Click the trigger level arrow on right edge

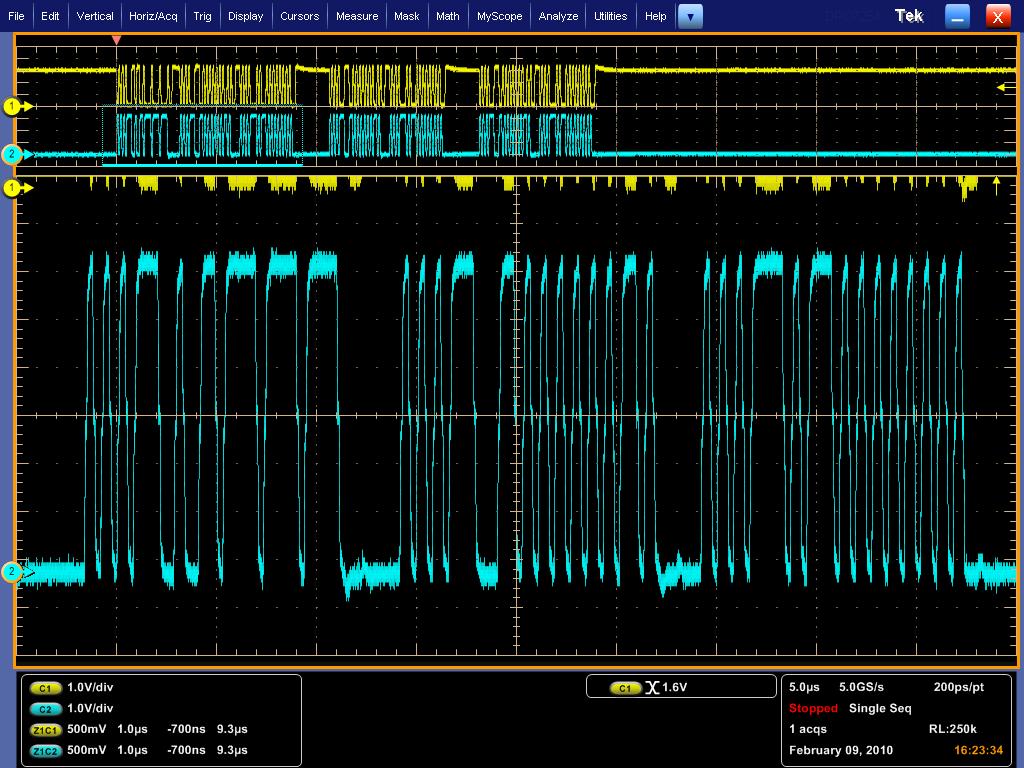point(1002,88)
